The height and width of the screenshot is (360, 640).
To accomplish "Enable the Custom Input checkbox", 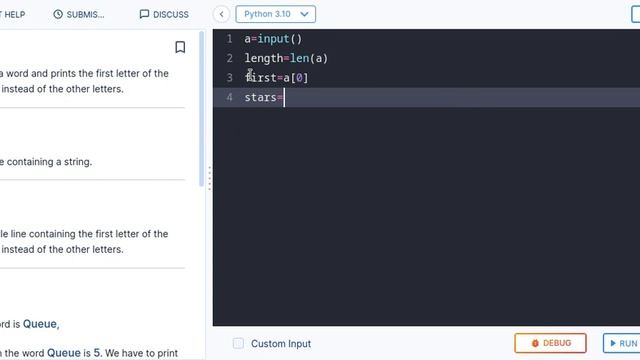I will point(238,343).
